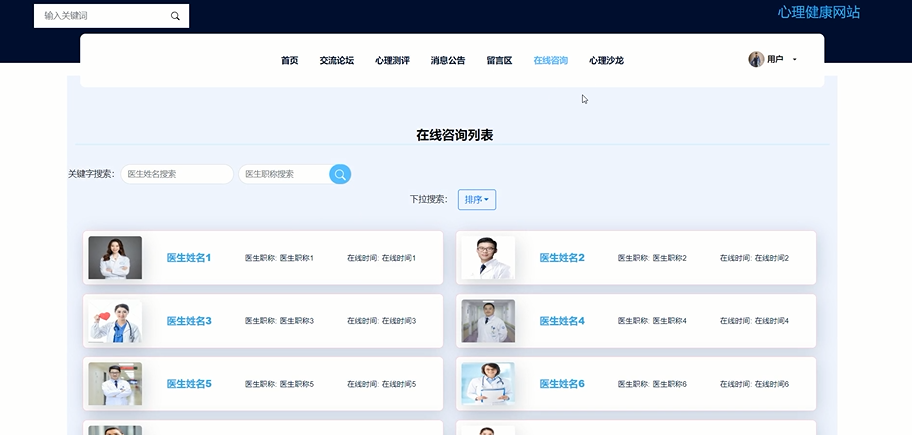The width and height of the screenshot is (912, 435).
Task: Click the text 医生职称: 医生职称1
Action: [279, 258]
